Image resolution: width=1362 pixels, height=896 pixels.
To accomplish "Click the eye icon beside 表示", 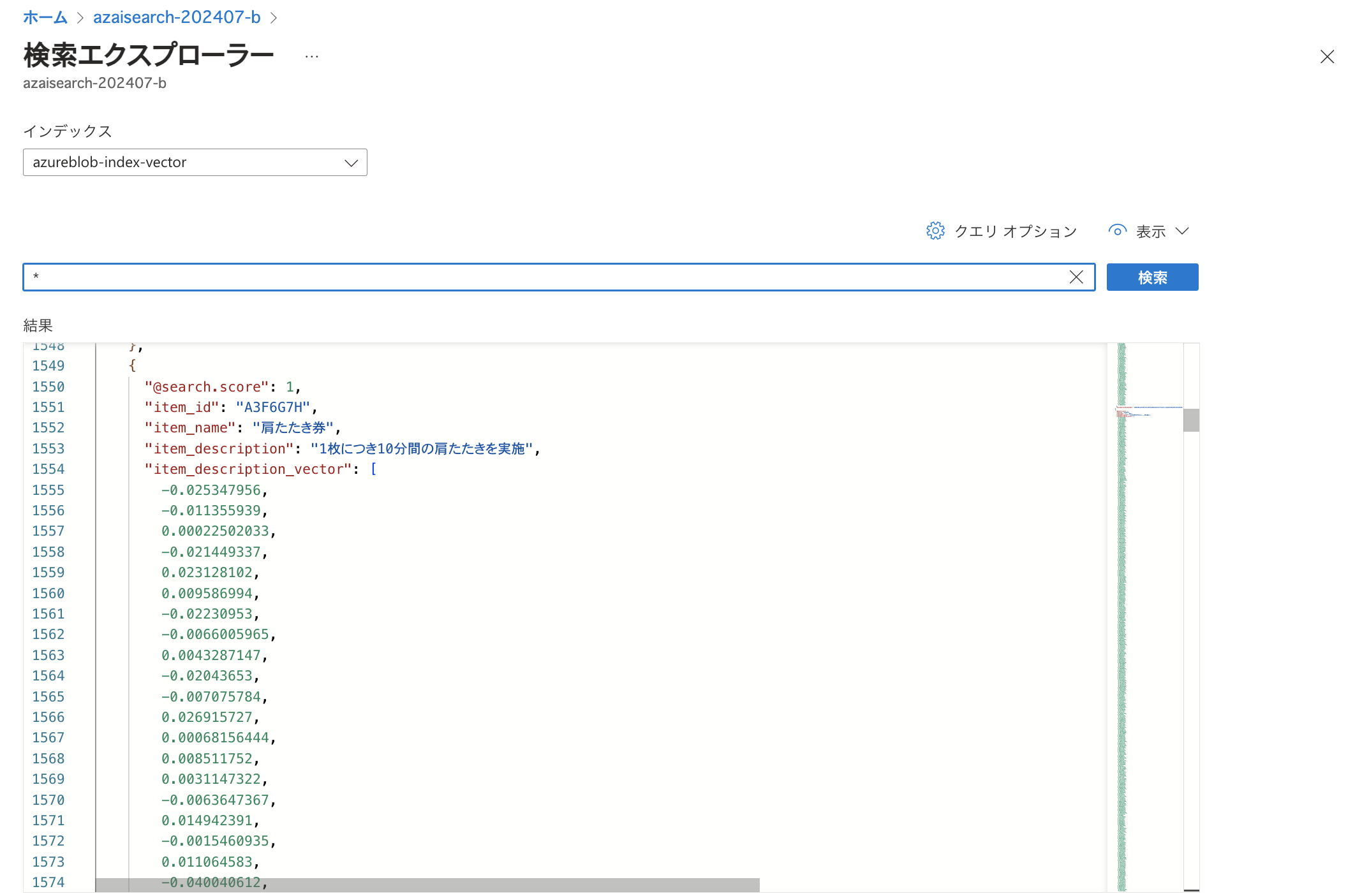I will pyautogui.click(x=1117, y=231).
